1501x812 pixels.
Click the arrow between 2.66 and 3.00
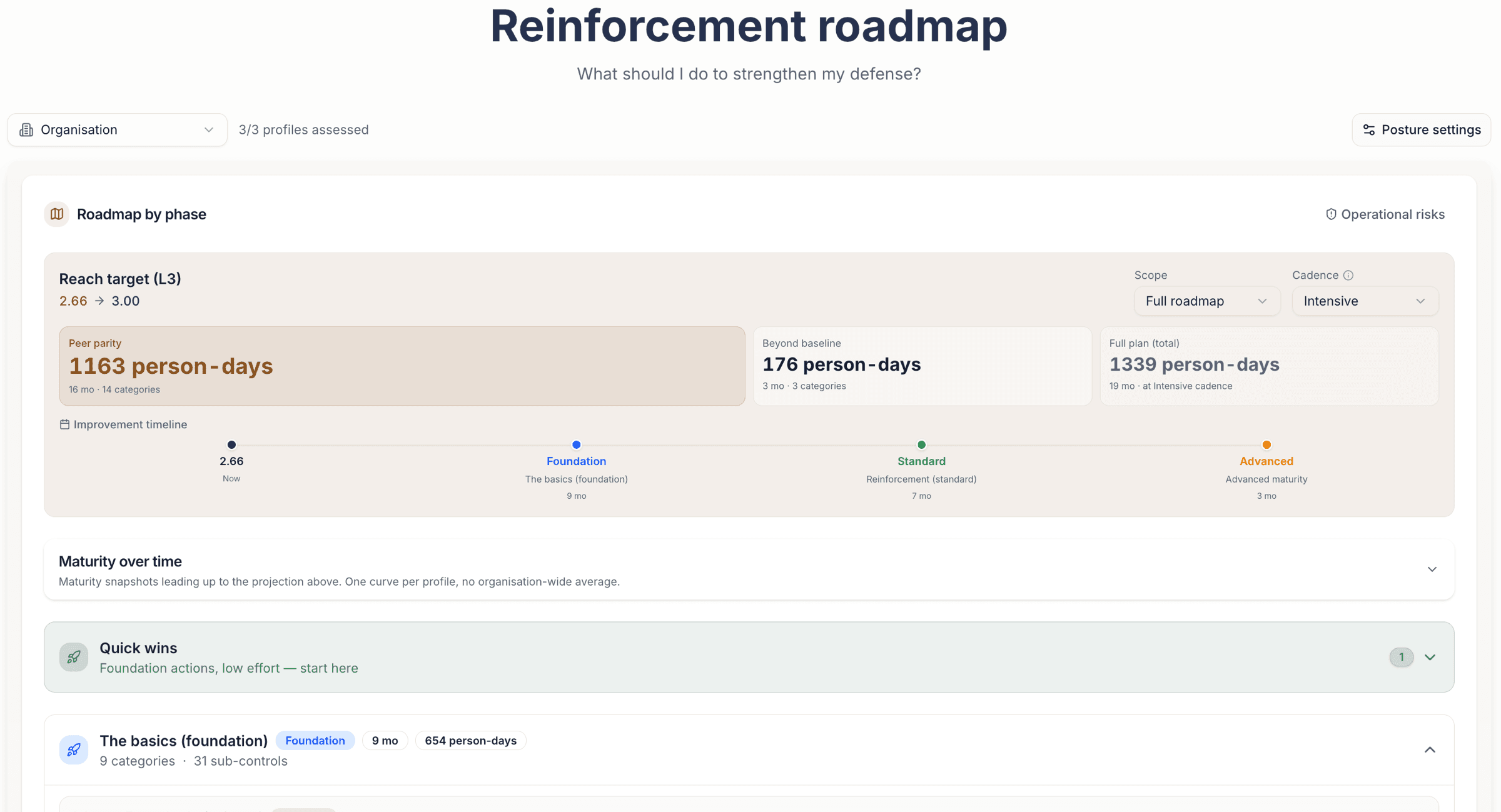coord(99,301)
